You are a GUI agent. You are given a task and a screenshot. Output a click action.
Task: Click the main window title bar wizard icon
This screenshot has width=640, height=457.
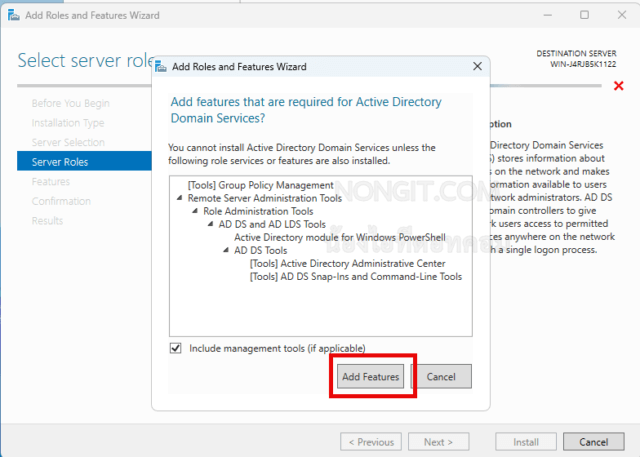(13, 16)
